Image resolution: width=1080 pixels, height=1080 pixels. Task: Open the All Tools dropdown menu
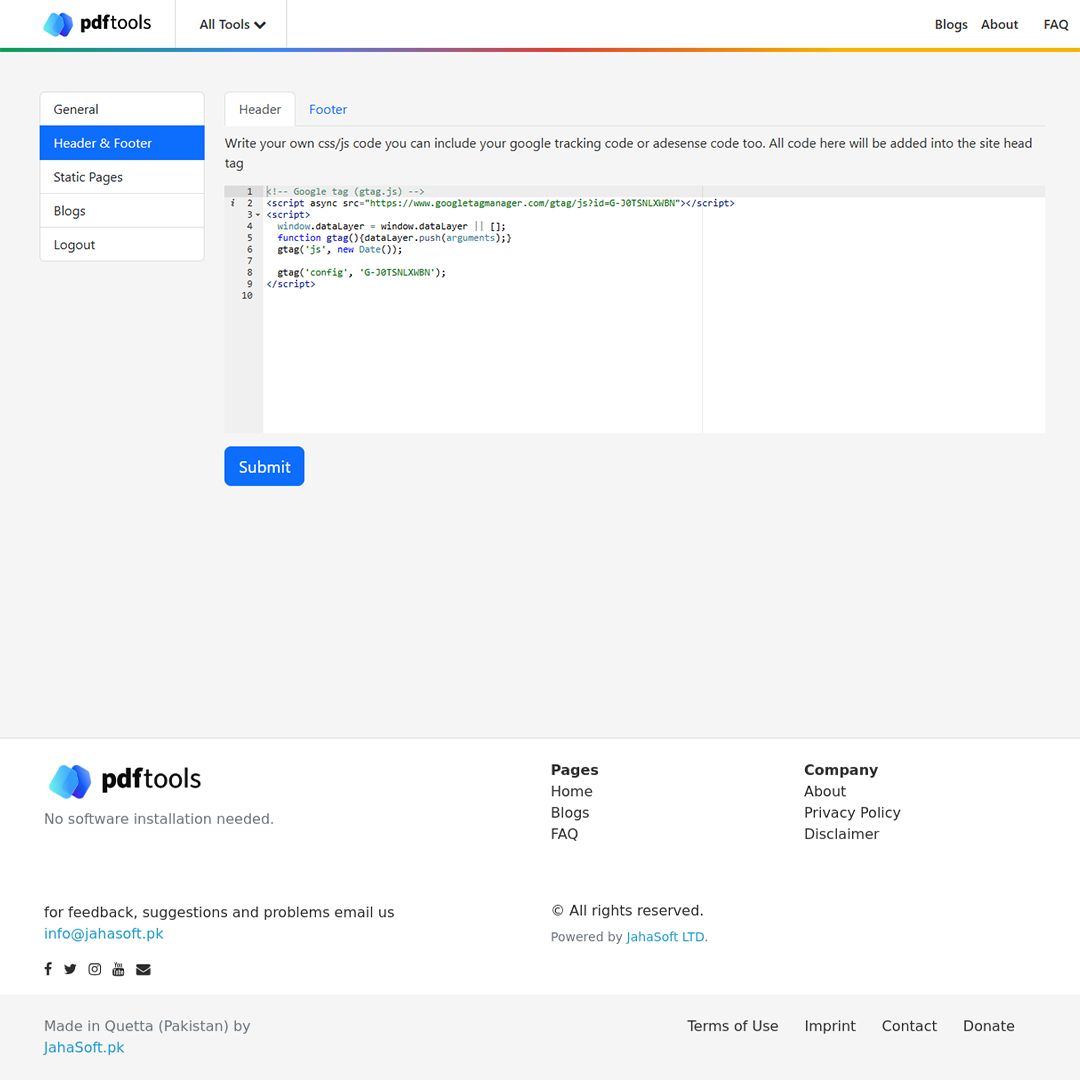pyautogui.click(x=232, y=24)
